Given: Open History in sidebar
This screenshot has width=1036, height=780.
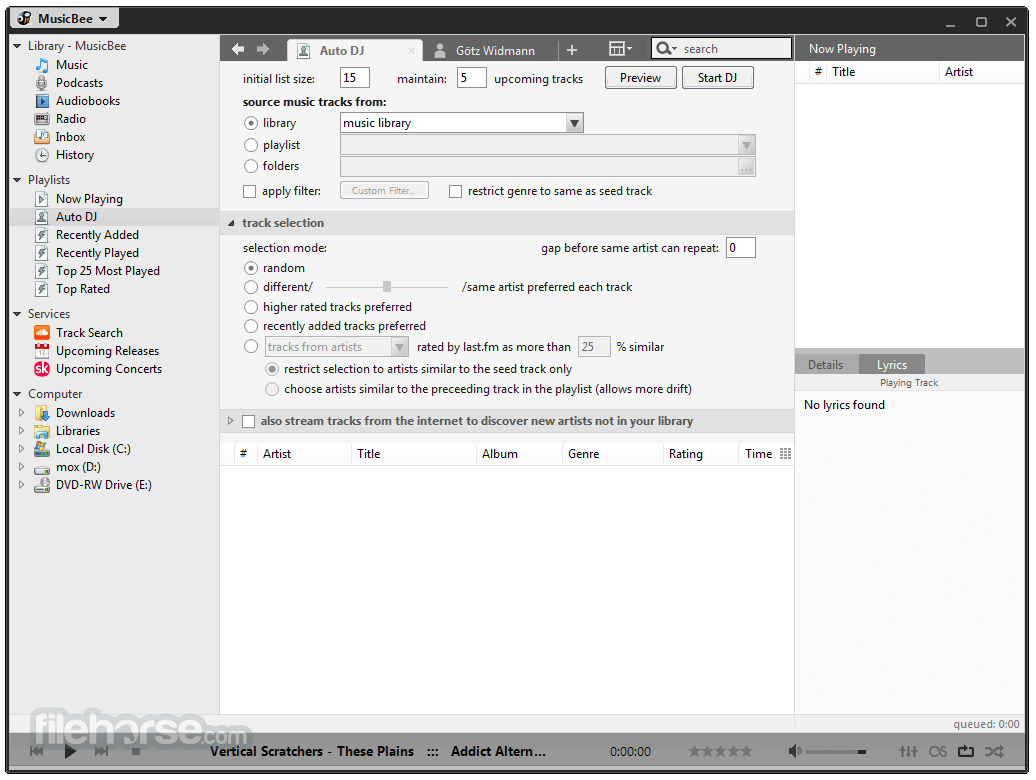Looking at the screenshot, I should click(x=75, y=155).
